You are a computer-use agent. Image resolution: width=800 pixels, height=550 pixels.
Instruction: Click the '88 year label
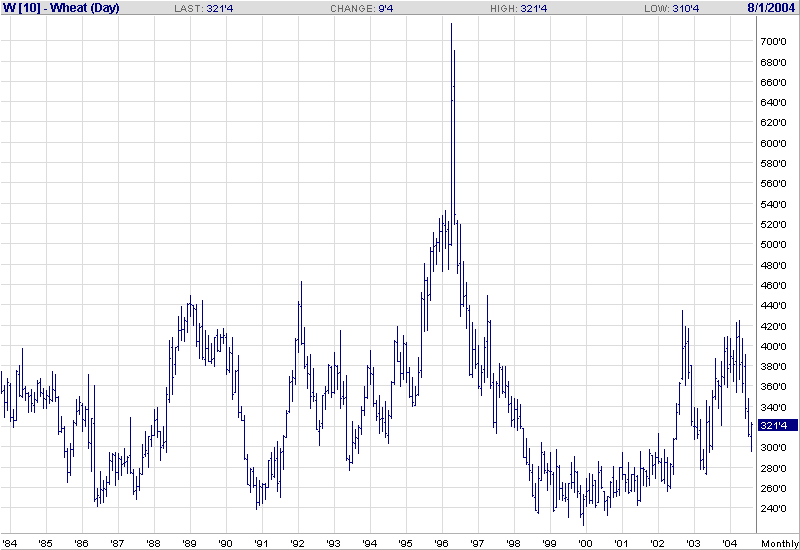(154, 543)
